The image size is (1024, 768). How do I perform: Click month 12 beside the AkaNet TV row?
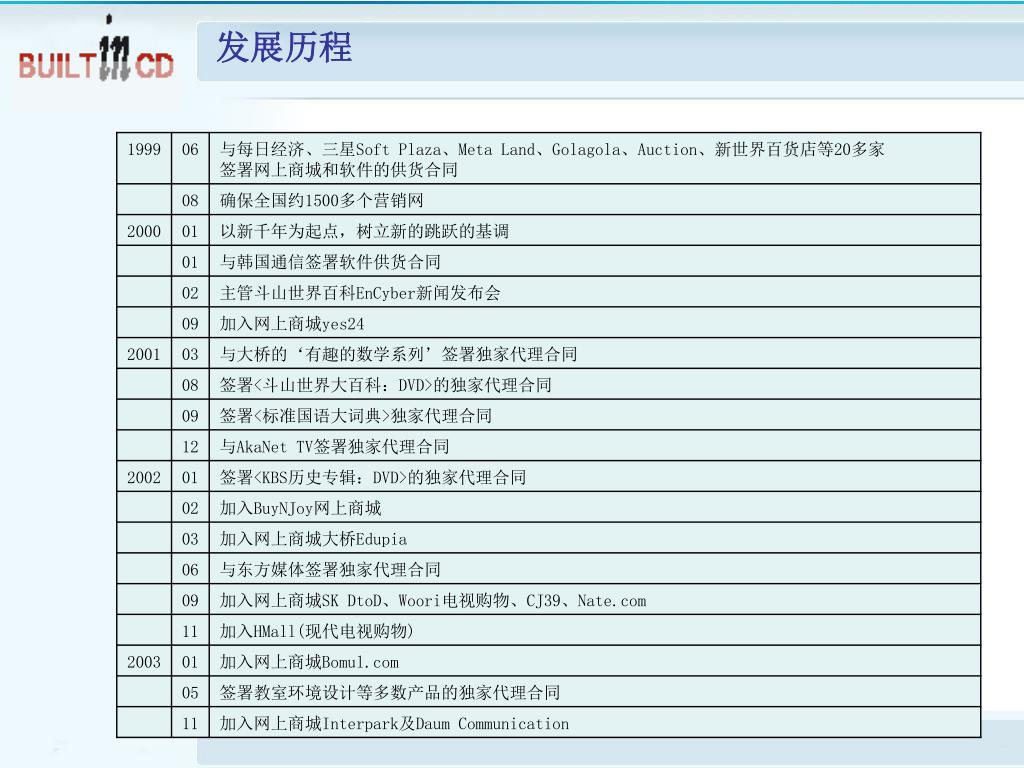coord(190,447)
